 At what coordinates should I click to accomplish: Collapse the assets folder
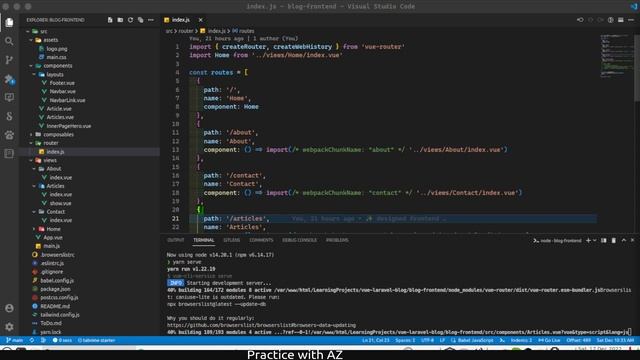51,40
